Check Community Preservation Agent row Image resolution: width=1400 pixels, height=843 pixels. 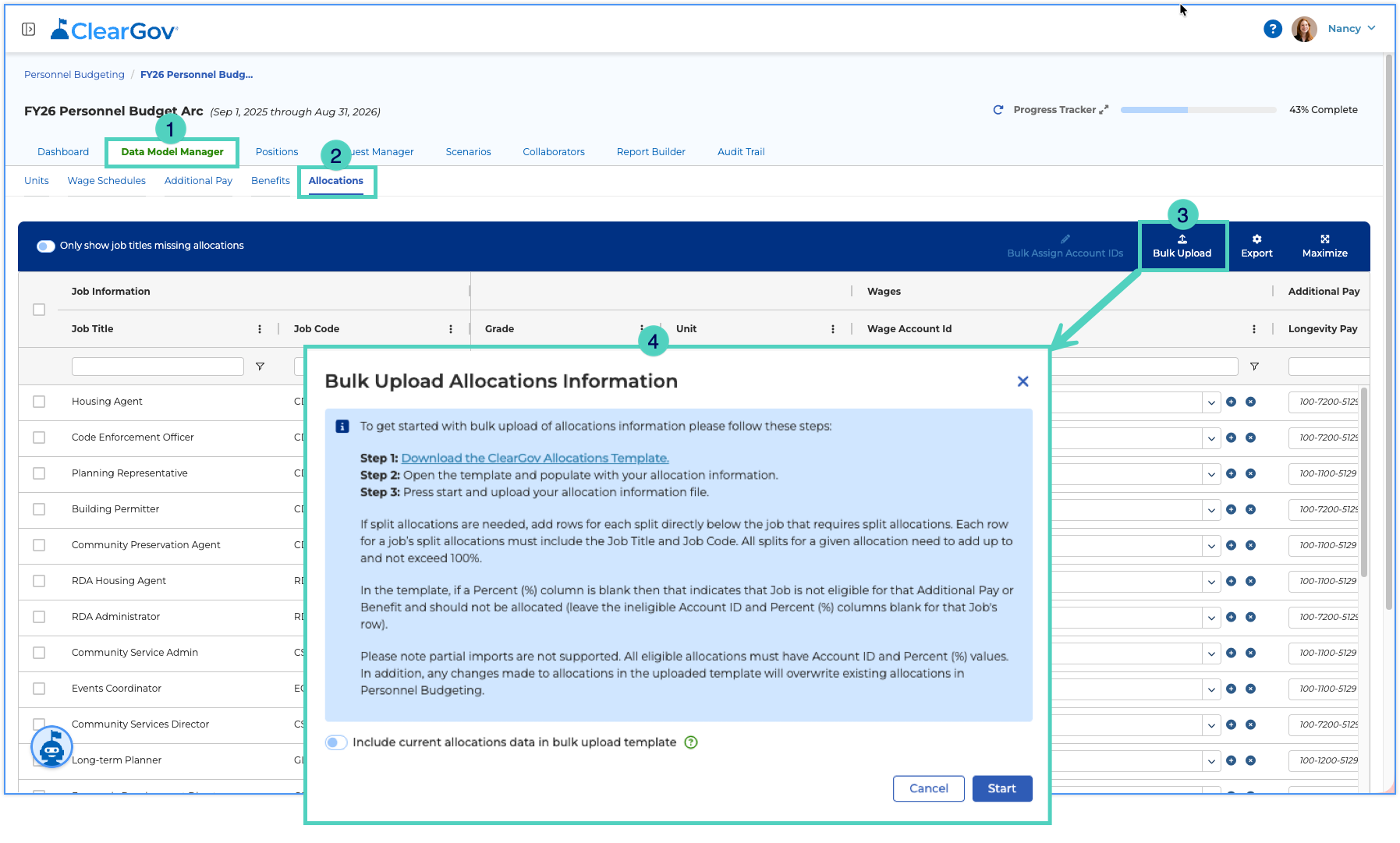39,545
